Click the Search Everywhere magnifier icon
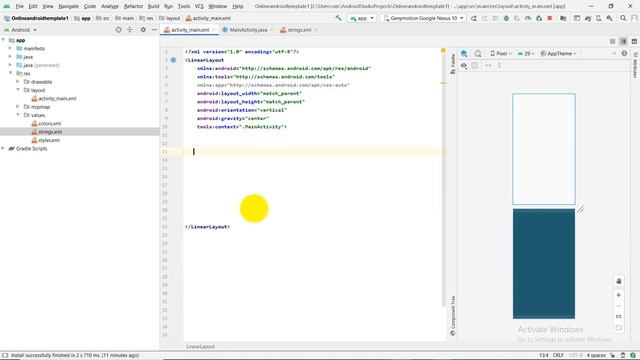The width and height of the screenshot is (640, 360). (623, 18)
